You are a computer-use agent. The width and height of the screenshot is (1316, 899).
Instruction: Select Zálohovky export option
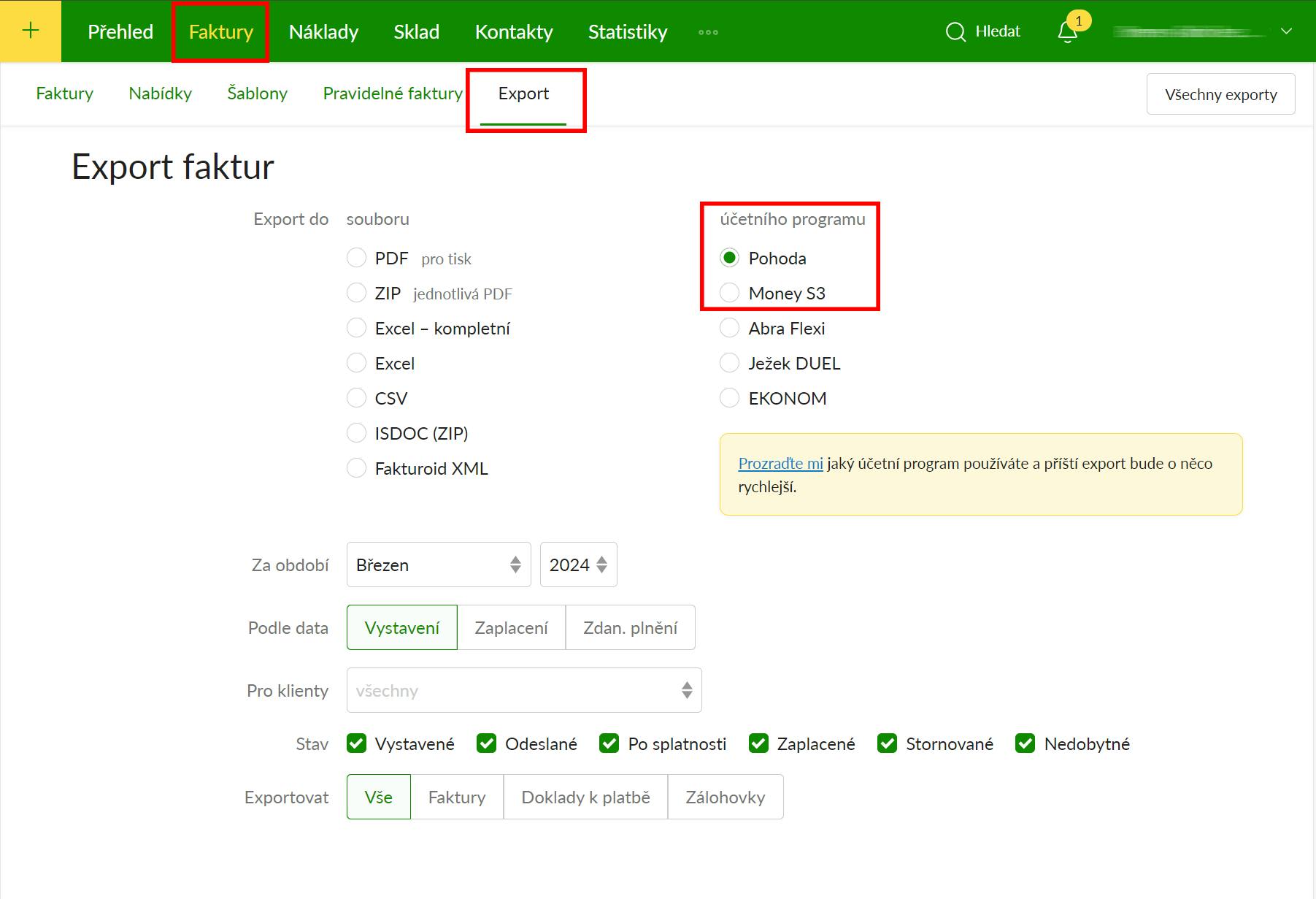coord(726,797)
